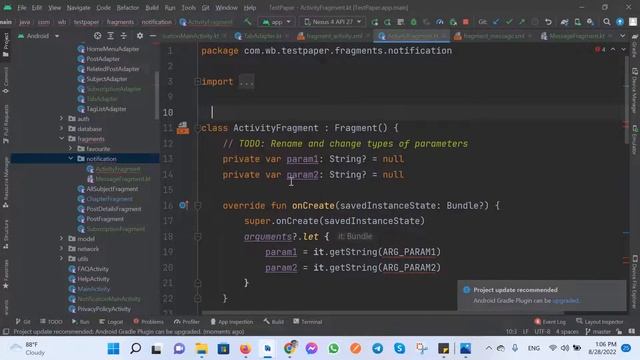Open the File menu

tap(22, 8)
